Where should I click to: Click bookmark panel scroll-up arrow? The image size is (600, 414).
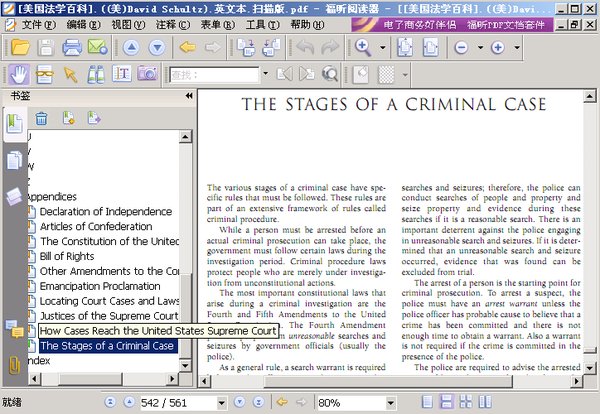click(x=185, y=136)
